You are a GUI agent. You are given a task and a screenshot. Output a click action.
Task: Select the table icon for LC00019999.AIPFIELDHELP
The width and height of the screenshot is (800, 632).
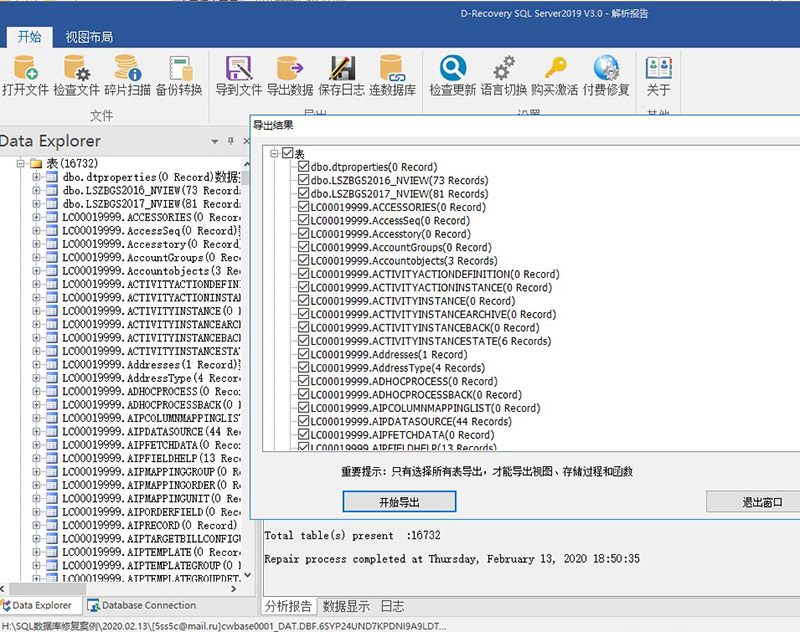52,458
